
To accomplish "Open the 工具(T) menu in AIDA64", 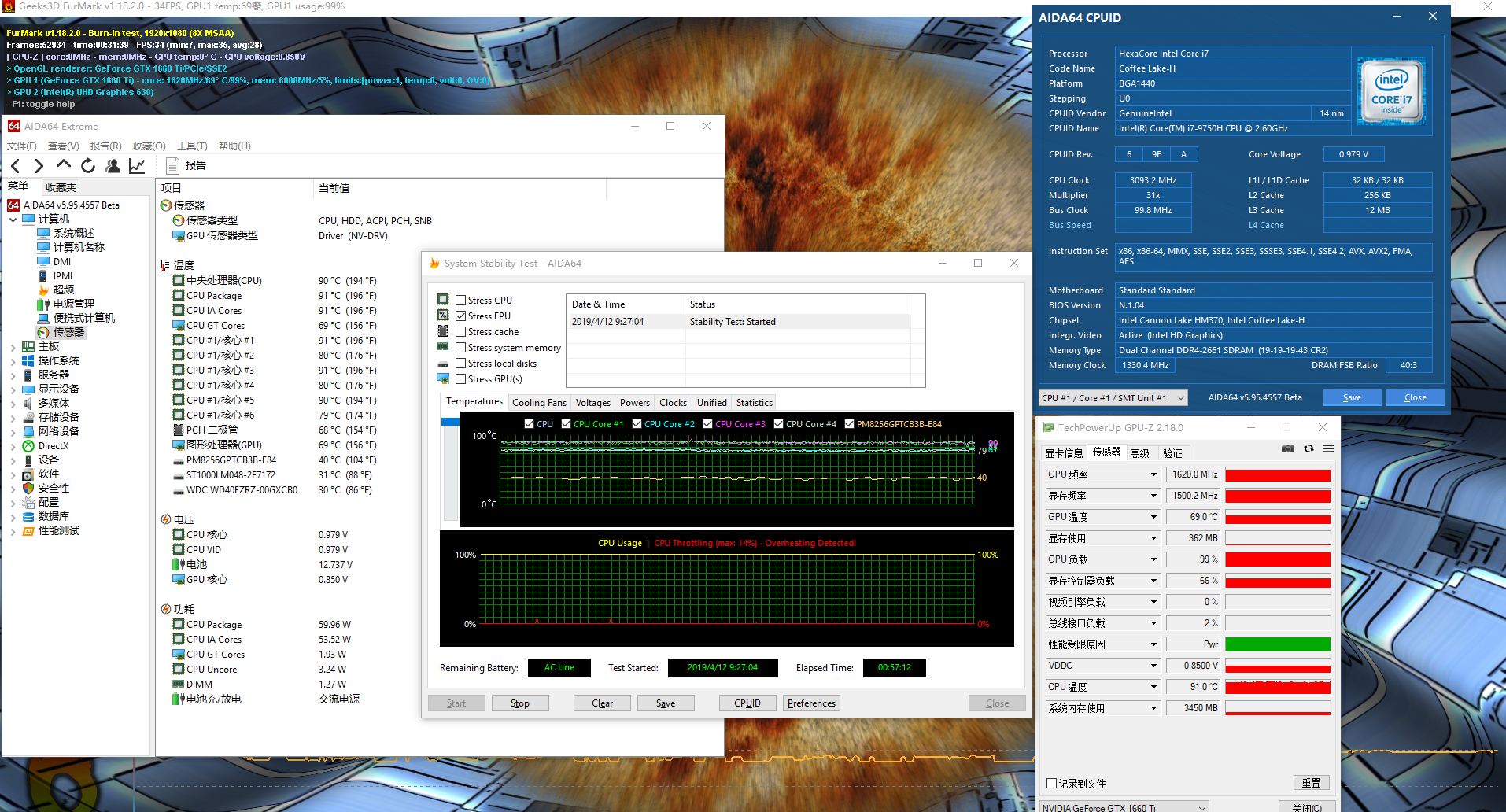I will 192,146.
